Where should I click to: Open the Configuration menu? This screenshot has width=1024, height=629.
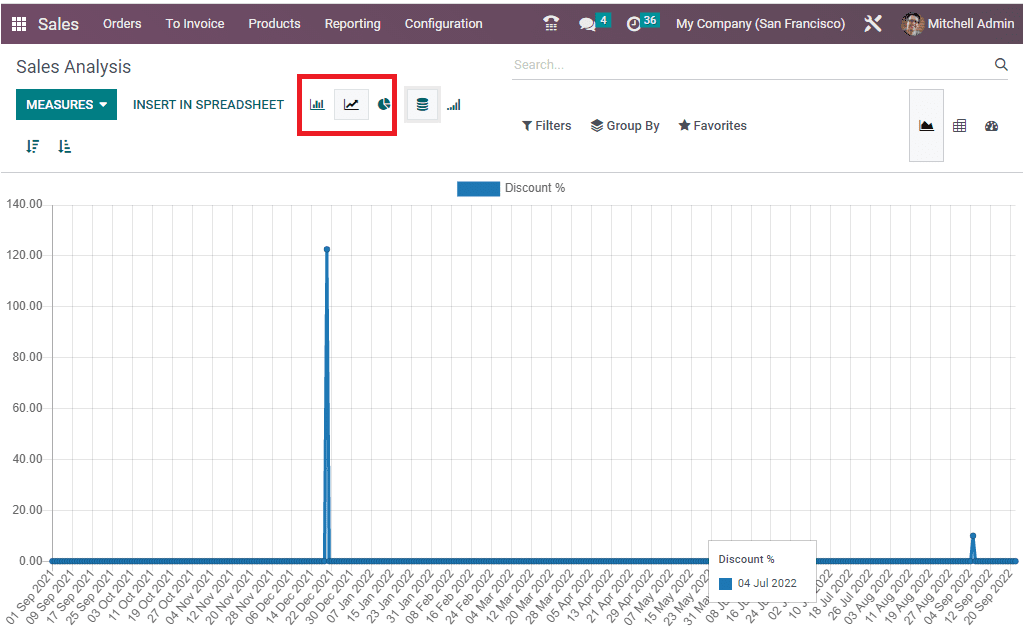[443, 24]
